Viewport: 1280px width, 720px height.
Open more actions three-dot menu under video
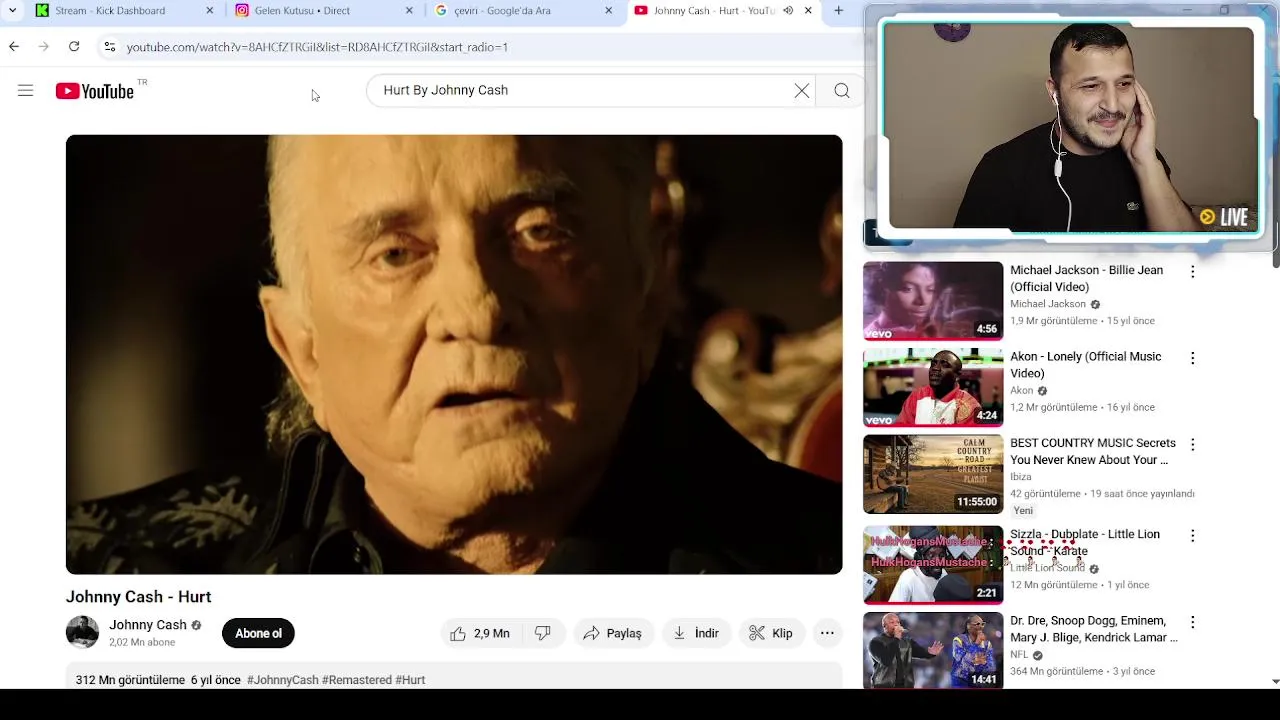point(827,634)
